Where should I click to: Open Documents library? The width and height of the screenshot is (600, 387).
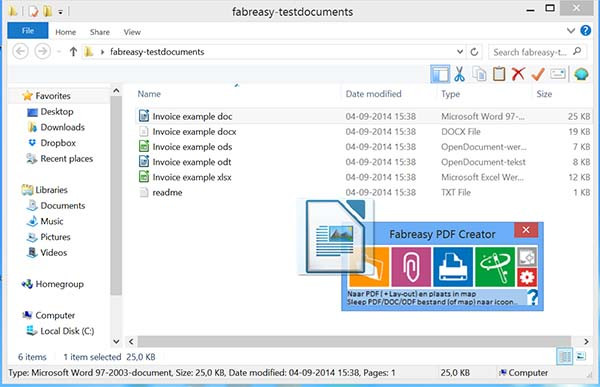56,206
